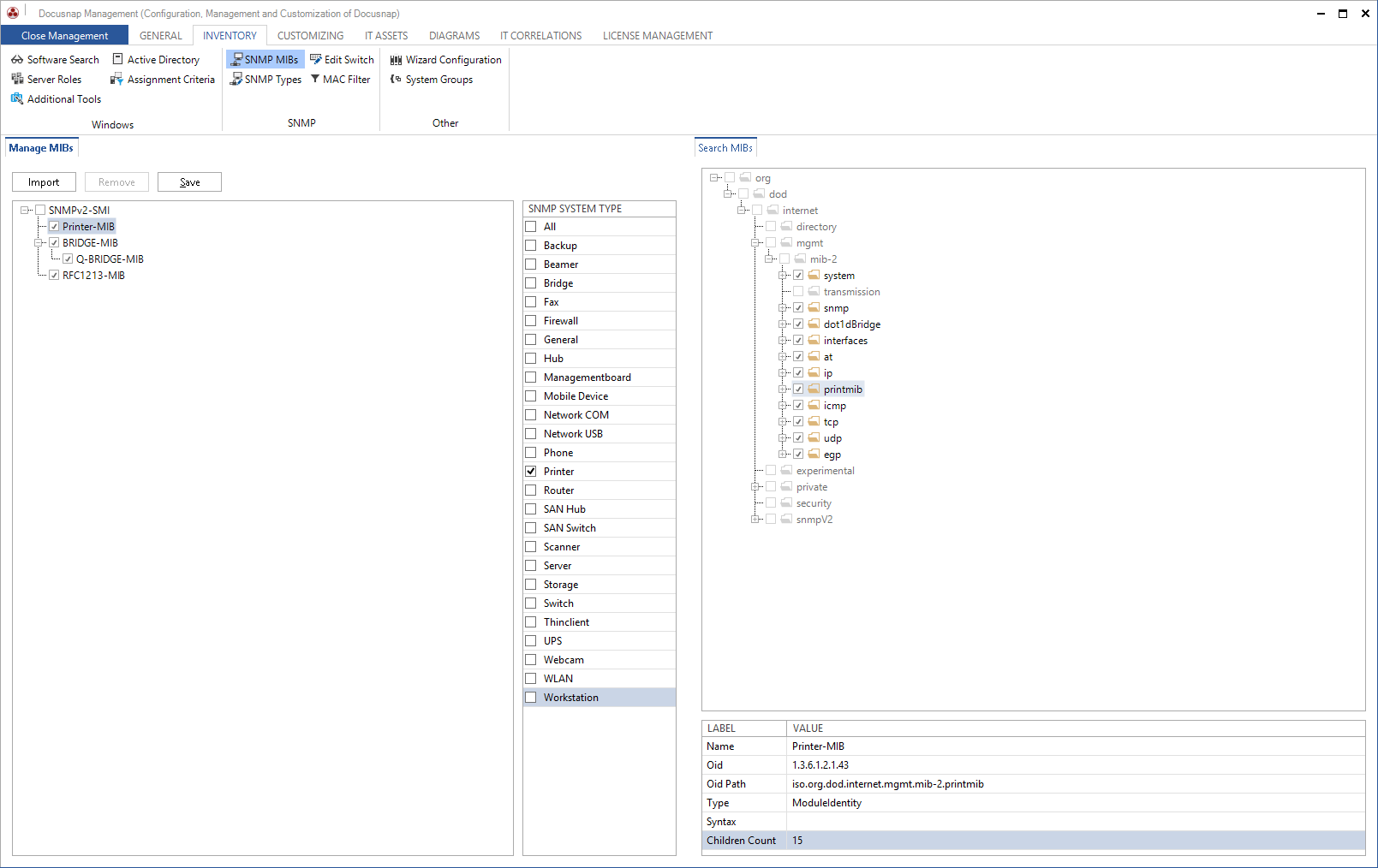Select SNMP MIBs ribbon icon
The width and height of the screenshot is (1378, 868).
(x=236, y=59)
